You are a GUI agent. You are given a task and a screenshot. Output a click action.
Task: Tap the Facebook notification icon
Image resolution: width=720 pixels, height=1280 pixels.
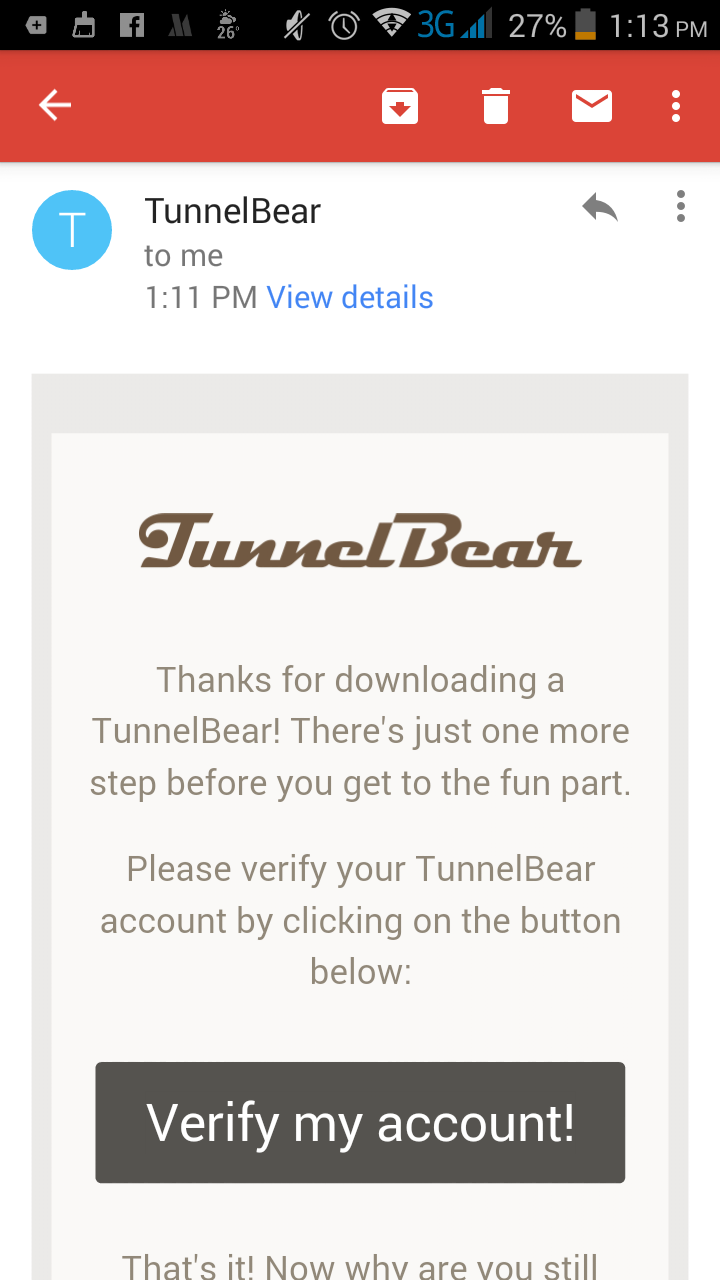[x=132, y=26]
